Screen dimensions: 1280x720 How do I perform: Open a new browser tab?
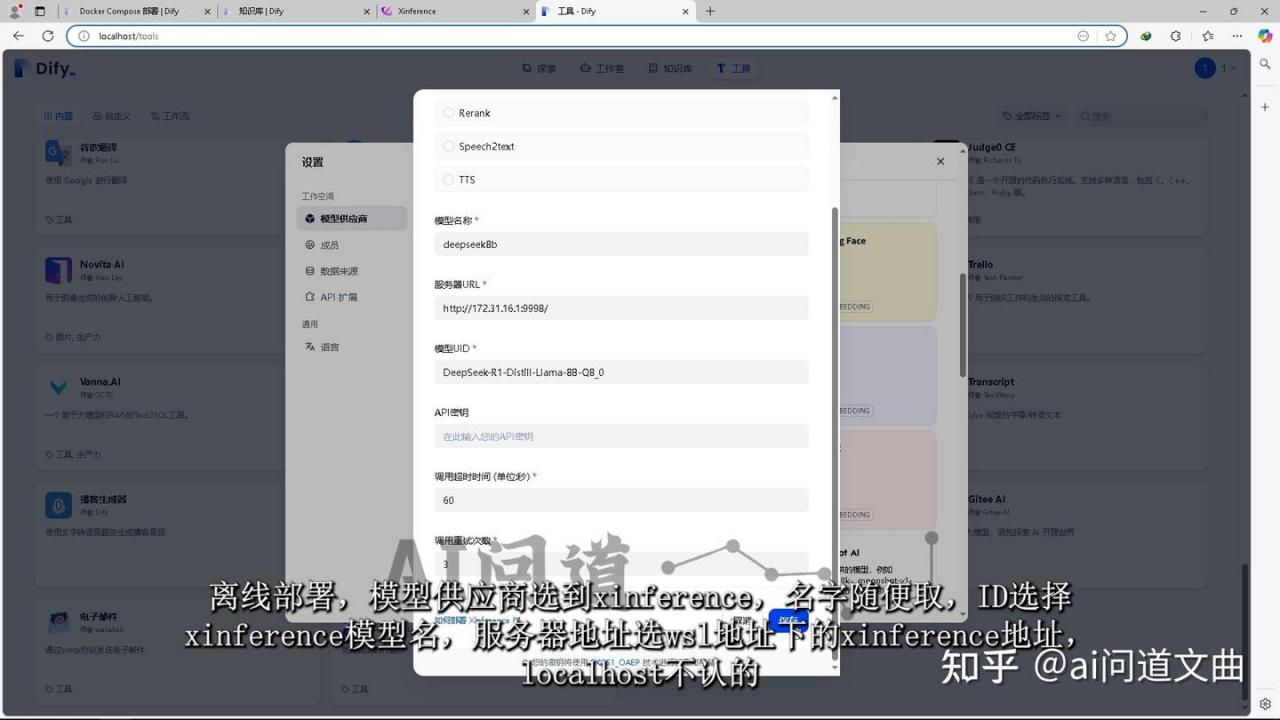pyautogui.click(x=710, y=11)
